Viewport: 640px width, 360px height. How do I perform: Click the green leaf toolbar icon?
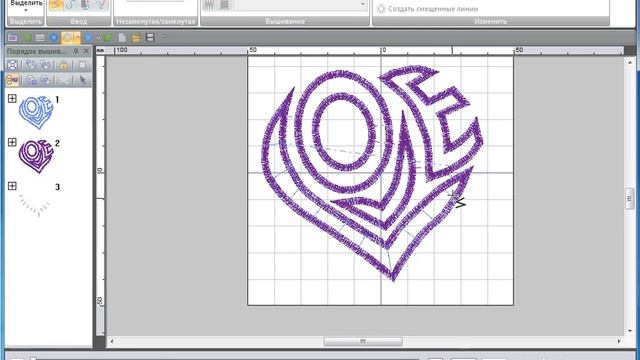(x=27, y=38)
